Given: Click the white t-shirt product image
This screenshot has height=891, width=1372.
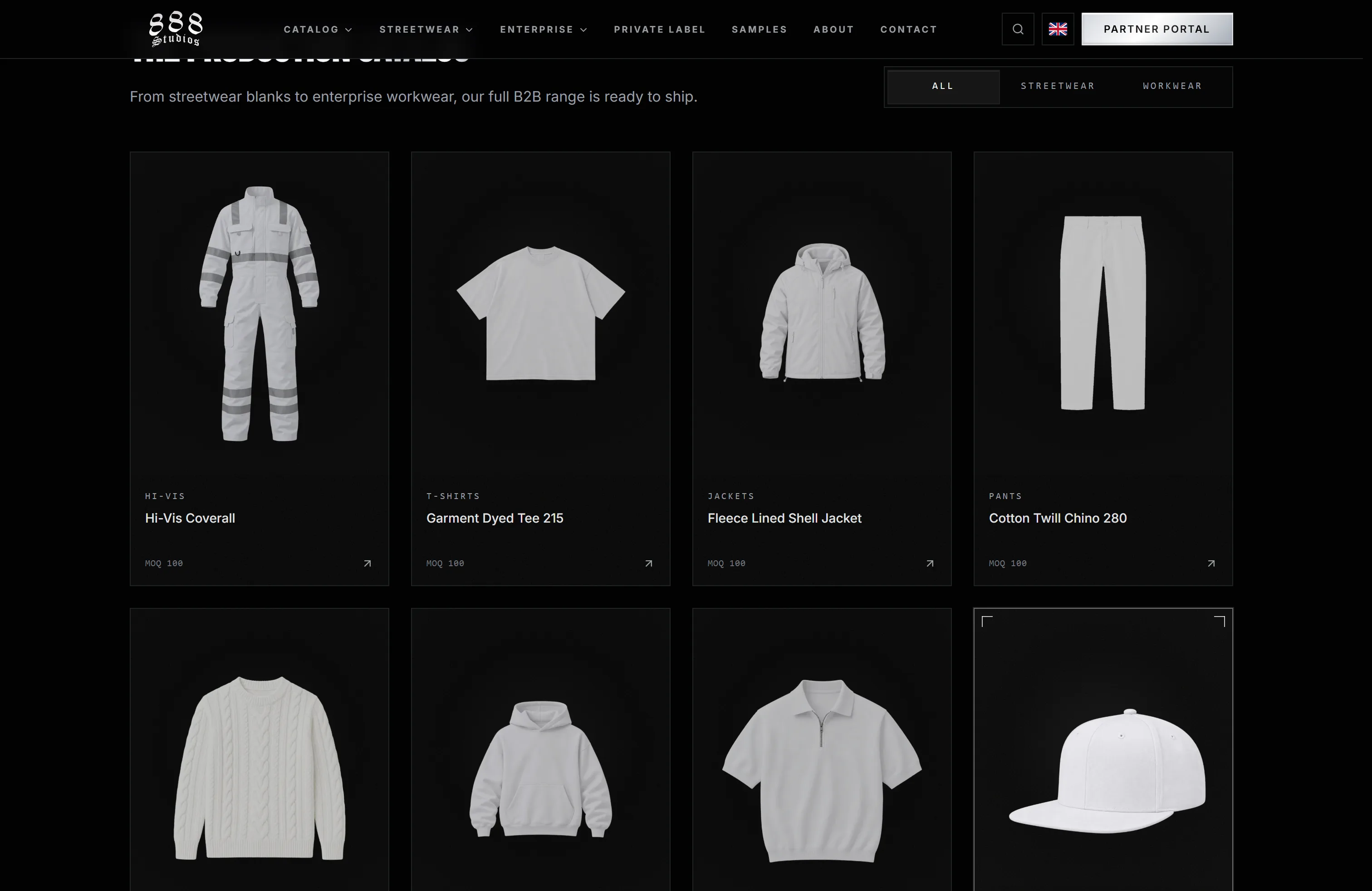Looking at the screenshot, I should point(541,313).
